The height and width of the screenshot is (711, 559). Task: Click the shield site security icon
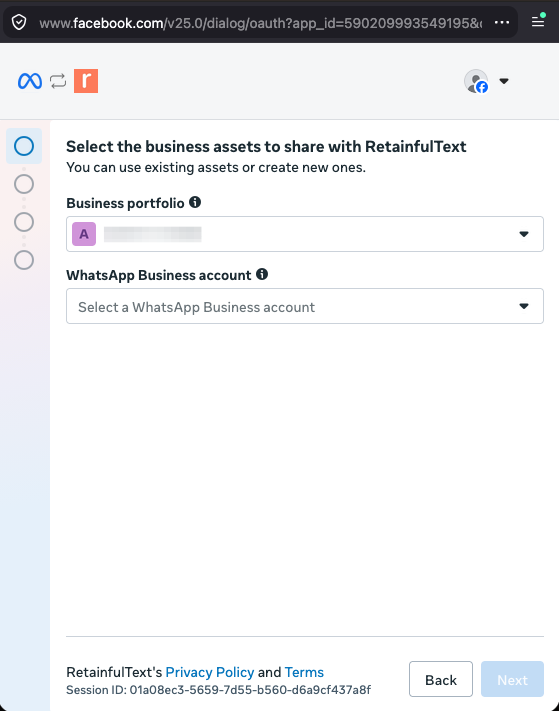click(19, 22)
